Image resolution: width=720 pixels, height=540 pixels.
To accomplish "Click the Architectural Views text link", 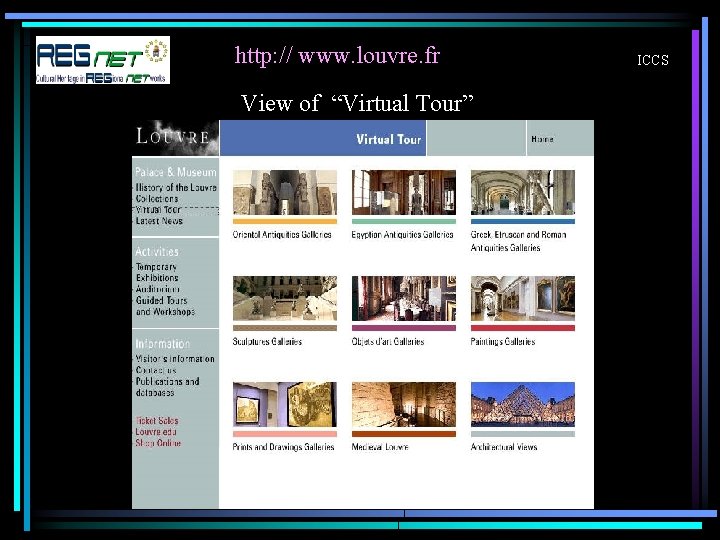I will pos(504,447).
